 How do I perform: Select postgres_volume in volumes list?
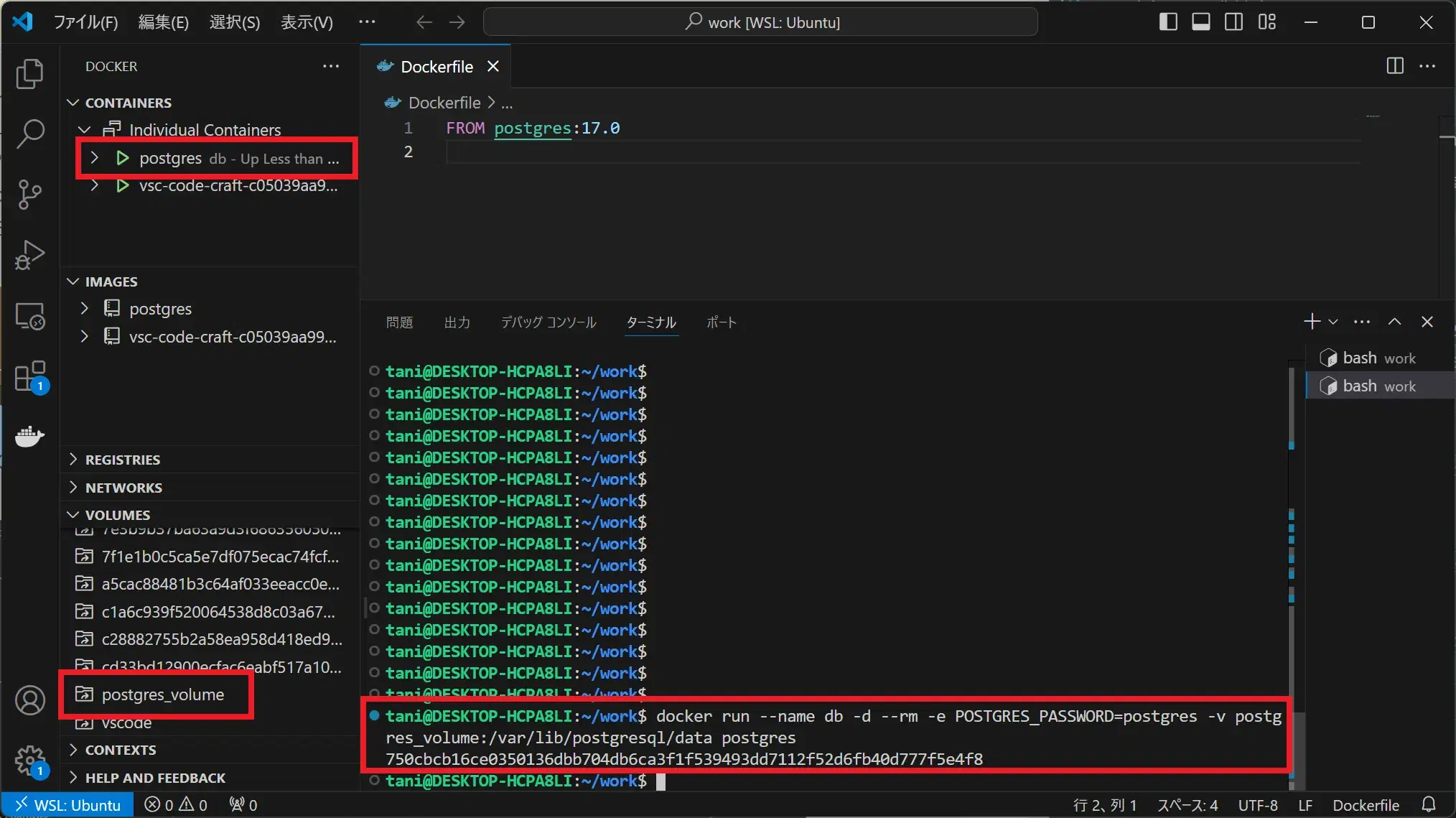tap(162, 694)
